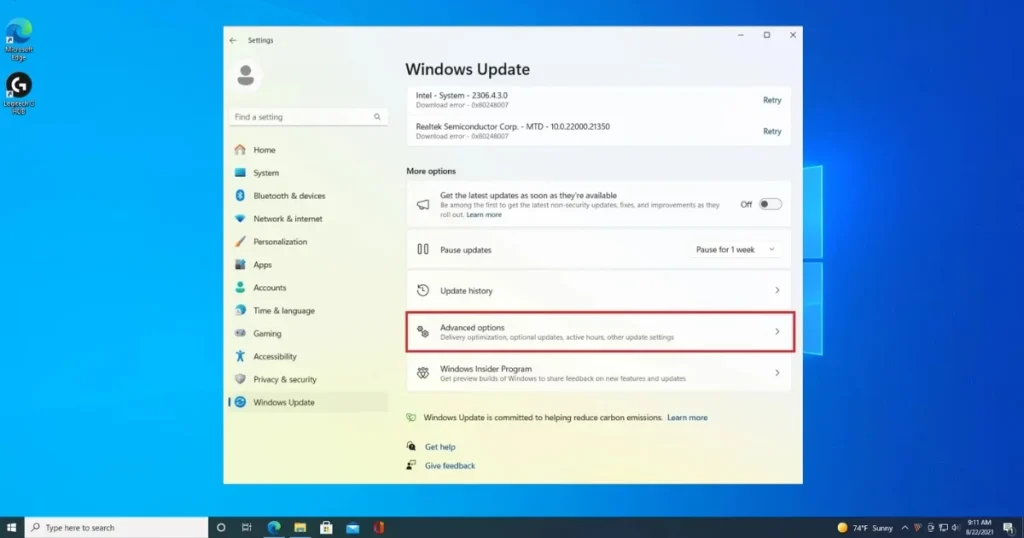Image resolution: width=1024 pixels, height=538 pixels.
Task: Open Personalization settings
Action: coord(307,242)
